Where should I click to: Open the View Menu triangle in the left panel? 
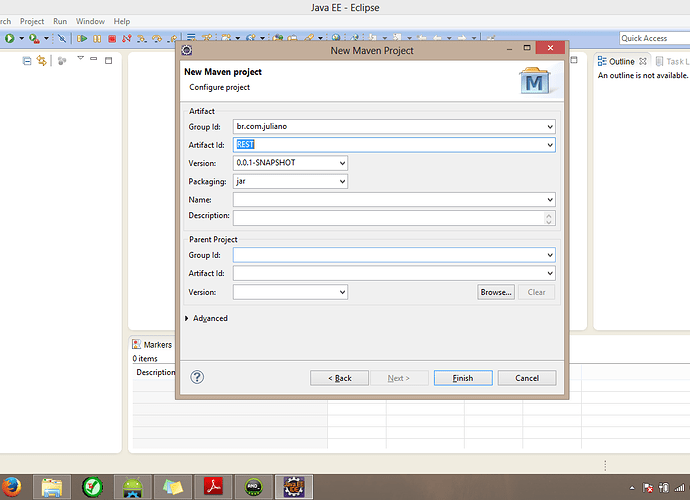click(x=81, y=58)
